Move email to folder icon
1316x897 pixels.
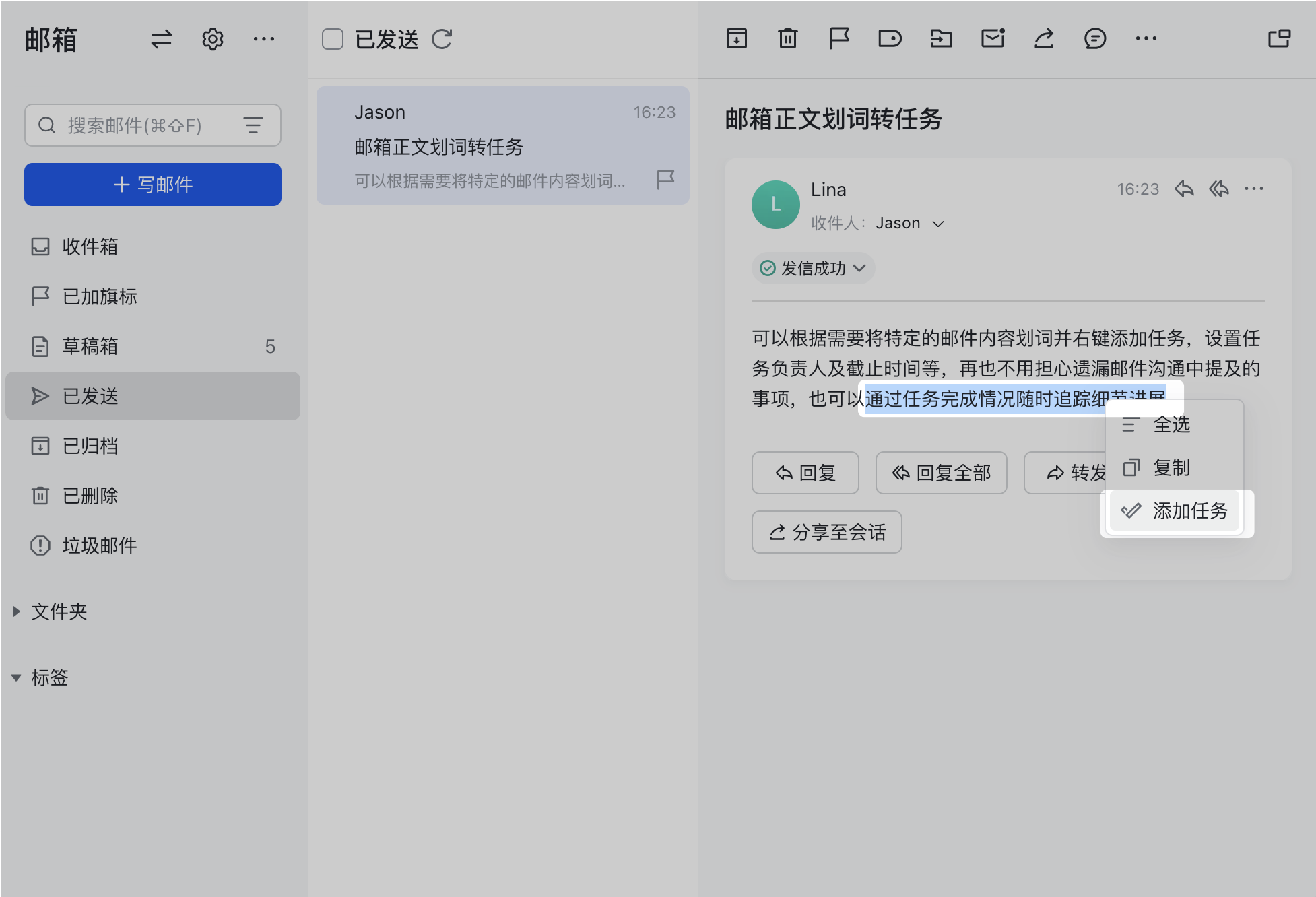[x=942, y=39]
